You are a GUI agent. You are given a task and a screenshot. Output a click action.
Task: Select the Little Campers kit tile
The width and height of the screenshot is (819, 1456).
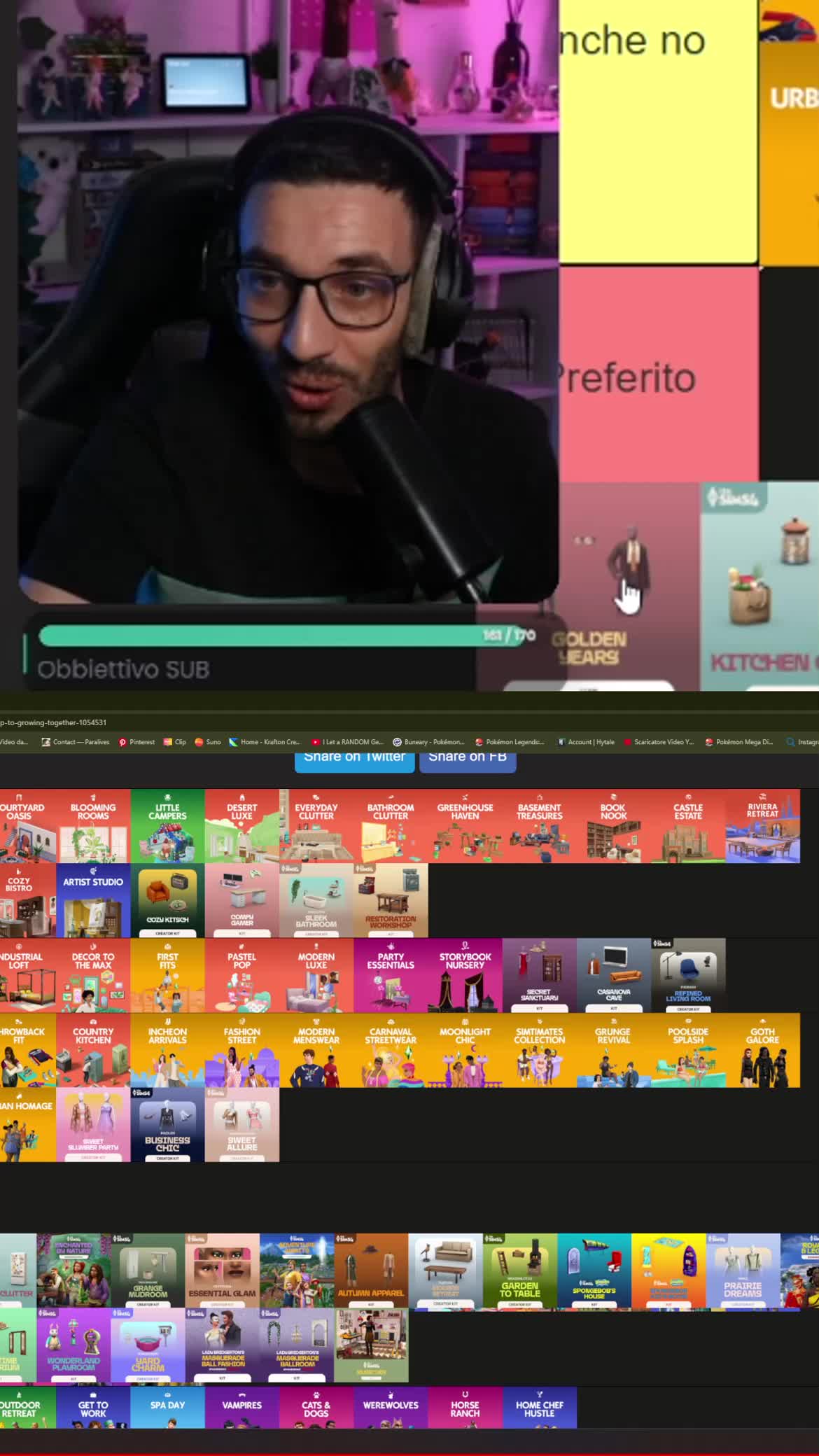tap(167, 826)
